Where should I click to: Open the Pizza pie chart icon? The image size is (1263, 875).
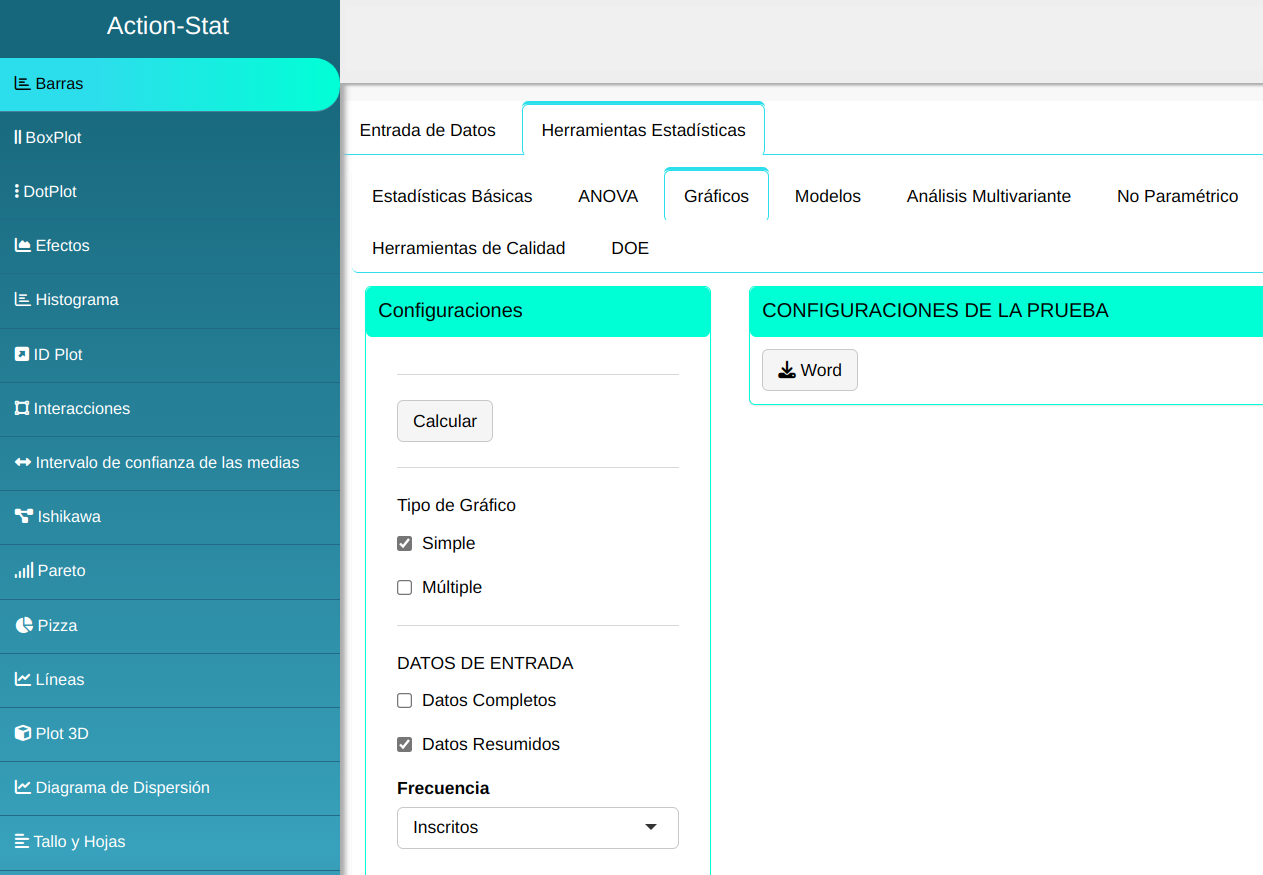coord(24,626)
